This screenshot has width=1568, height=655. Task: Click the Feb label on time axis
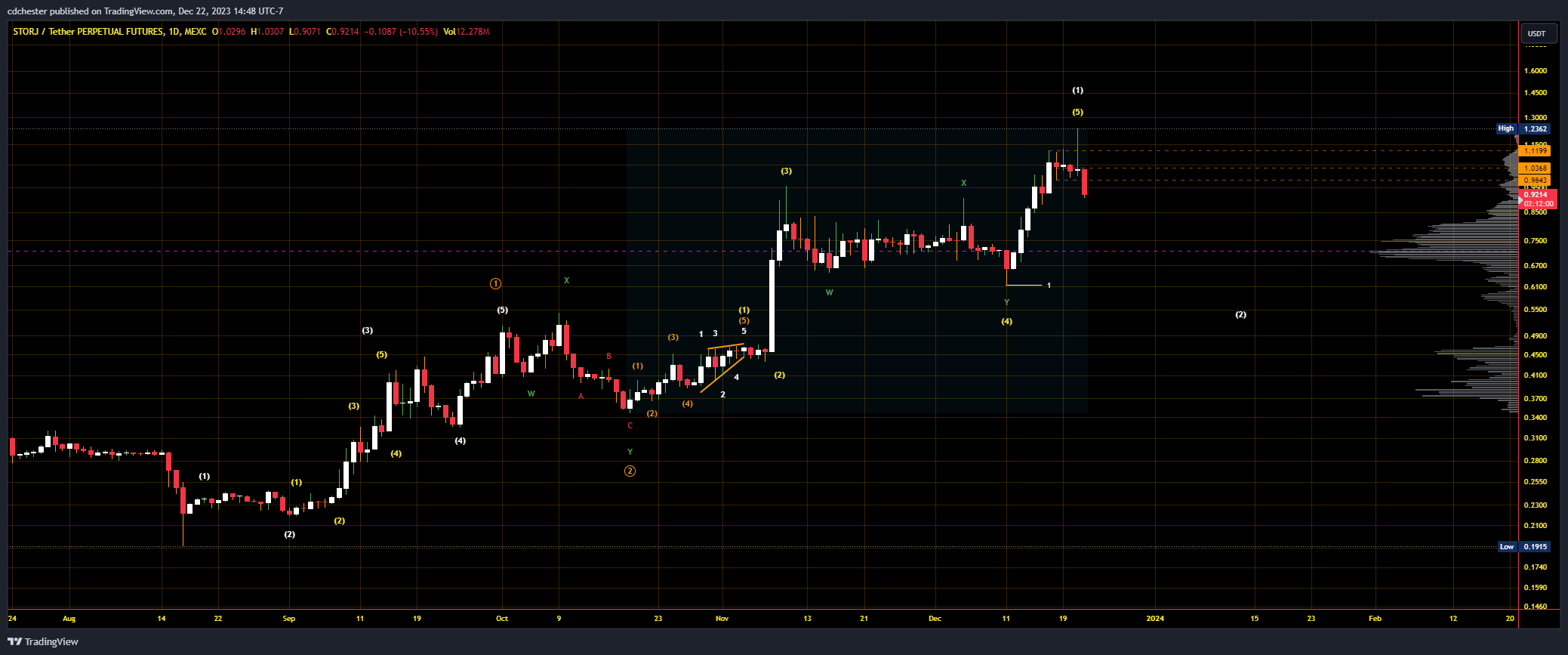click(x=1375, y=619)
